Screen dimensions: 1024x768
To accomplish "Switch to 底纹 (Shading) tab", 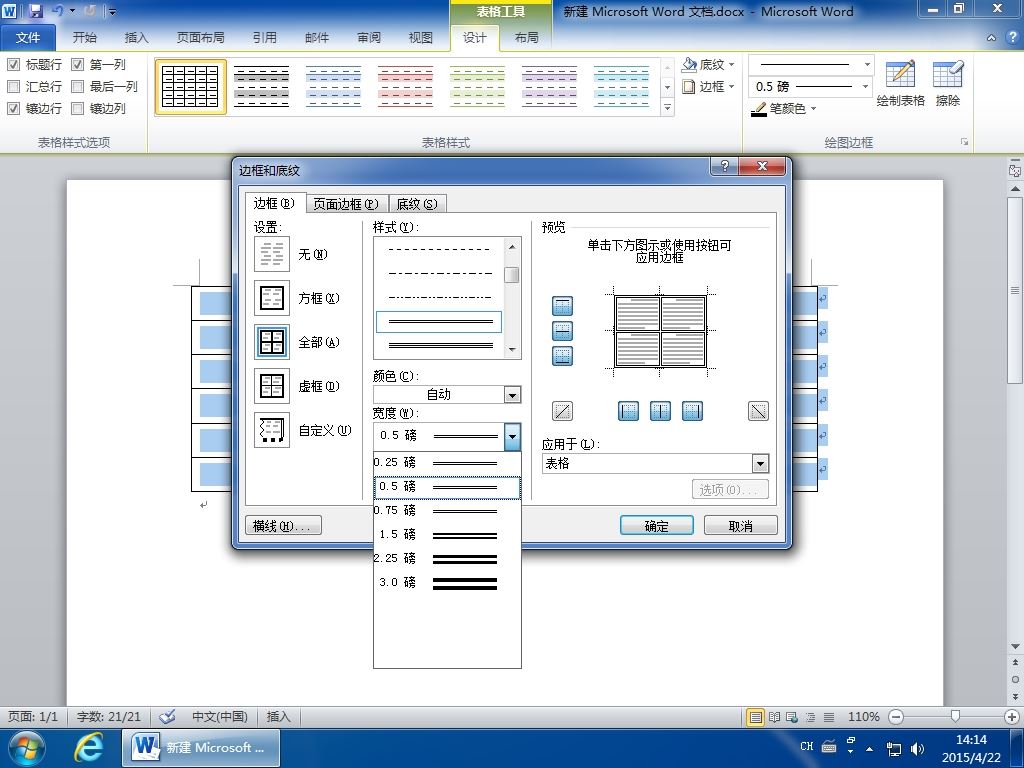I will [x=417, y=204].
